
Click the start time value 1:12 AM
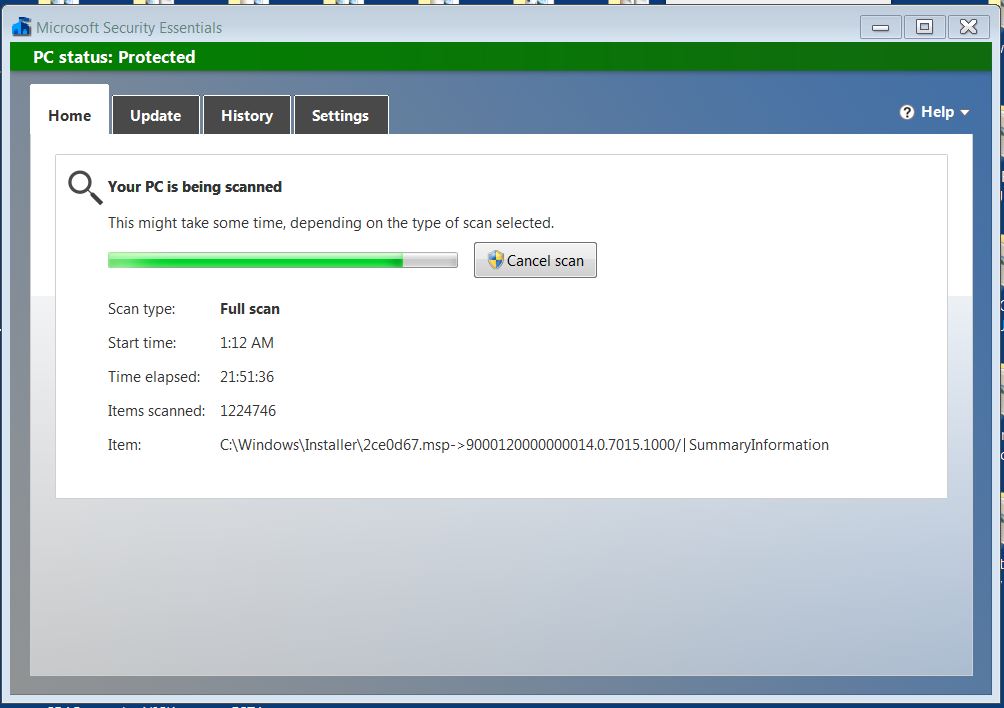click(x=247, y=342)
